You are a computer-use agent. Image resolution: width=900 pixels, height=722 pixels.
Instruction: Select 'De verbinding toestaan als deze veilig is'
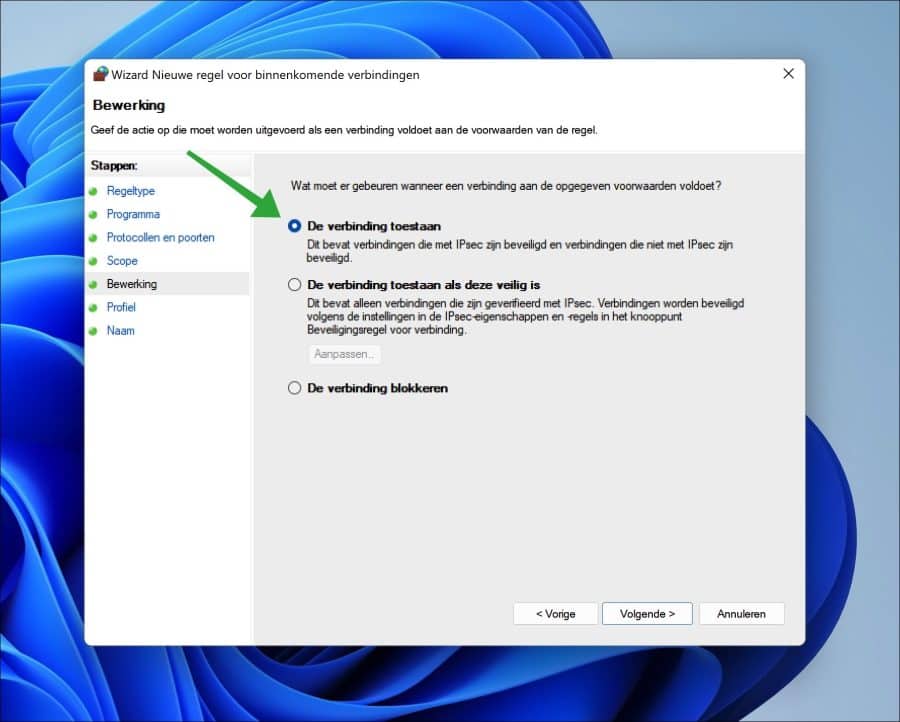click(294, 285)
